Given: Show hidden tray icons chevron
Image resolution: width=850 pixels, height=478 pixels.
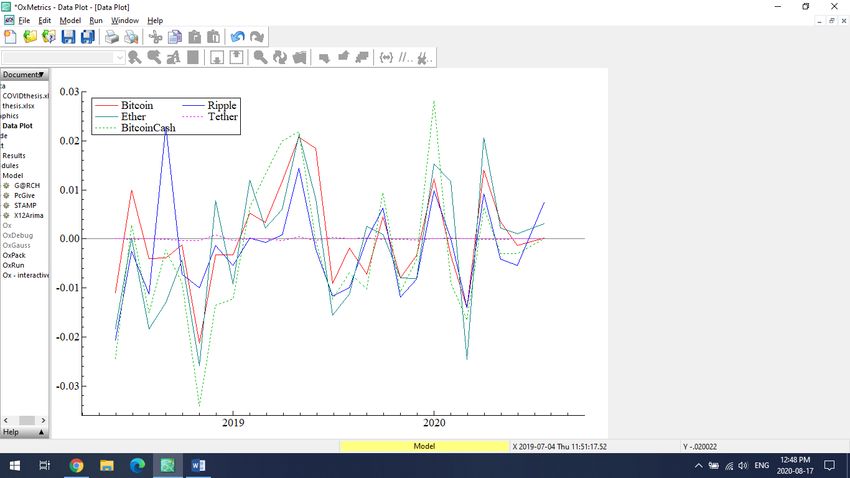Looking at the screenshot, I should coord(698,466).
